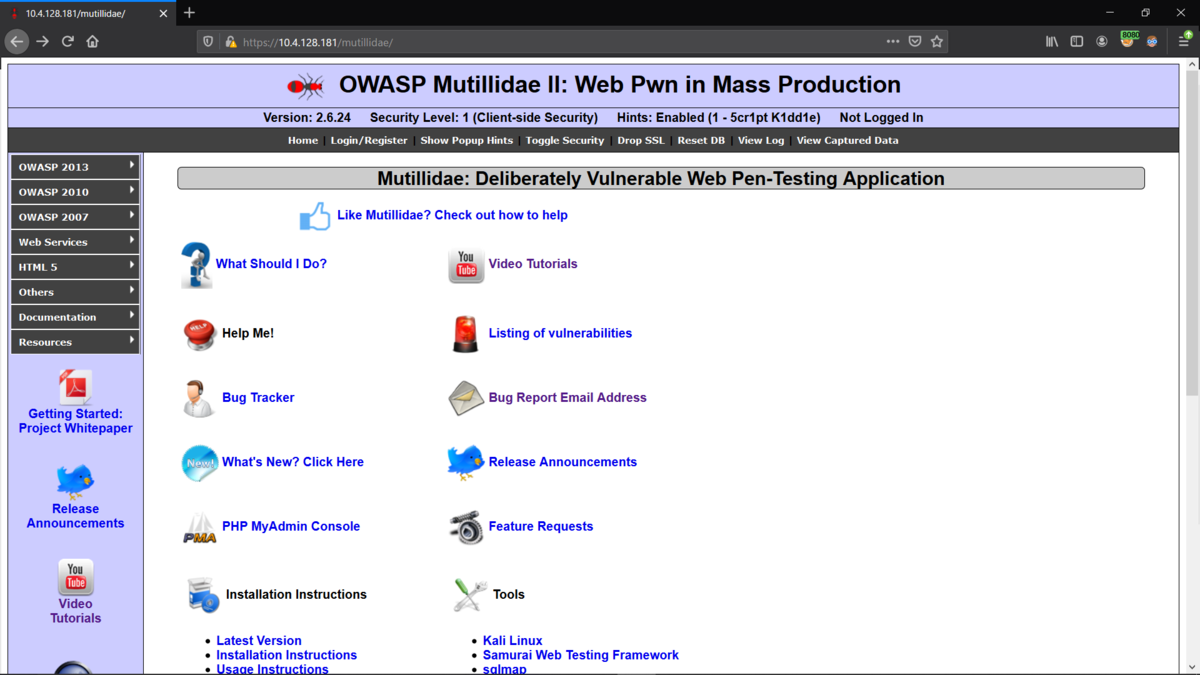Click the blue bird icon beside Release Announcements link

pyautogui.click(x=466, y=462)
